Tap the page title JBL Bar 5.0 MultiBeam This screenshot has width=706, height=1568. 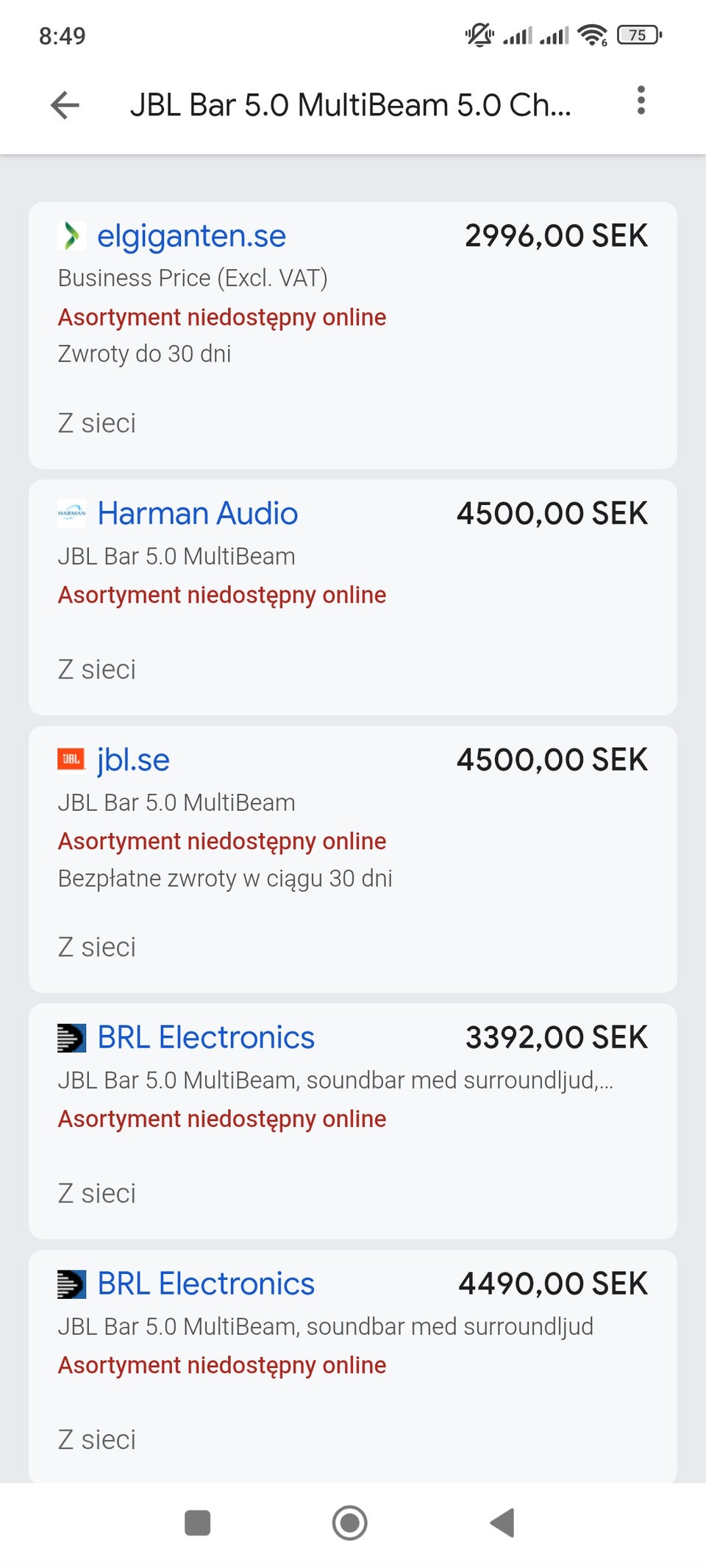[350, 105]
